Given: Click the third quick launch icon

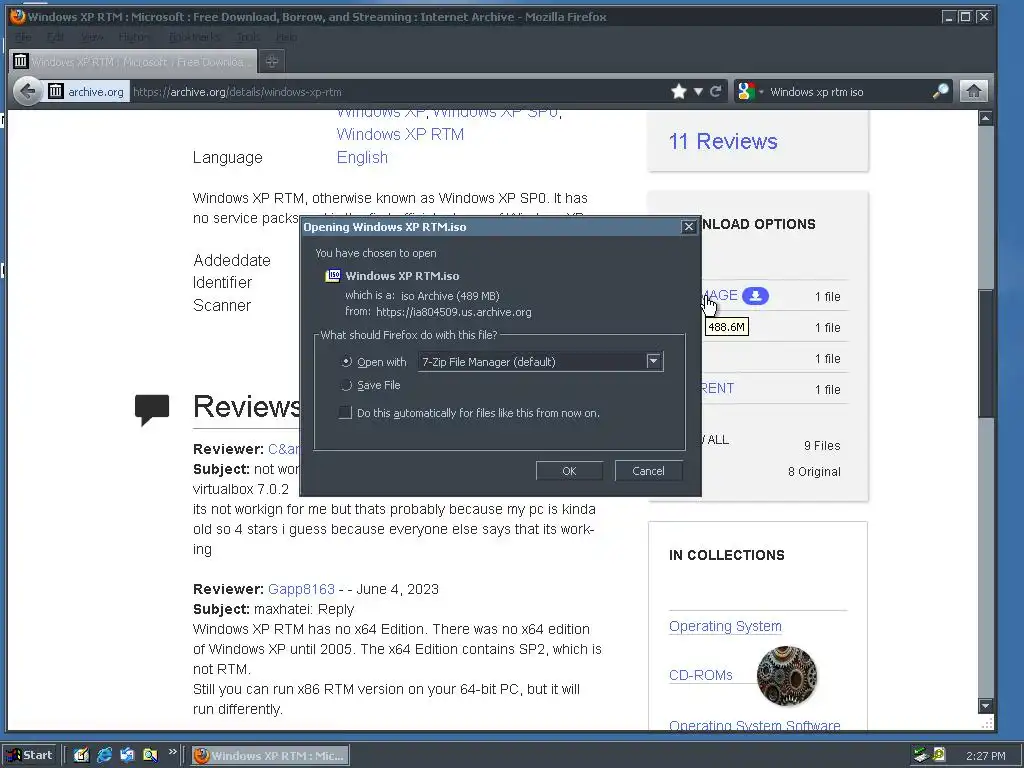Looking at the screenshot, I should click(127, 756).
